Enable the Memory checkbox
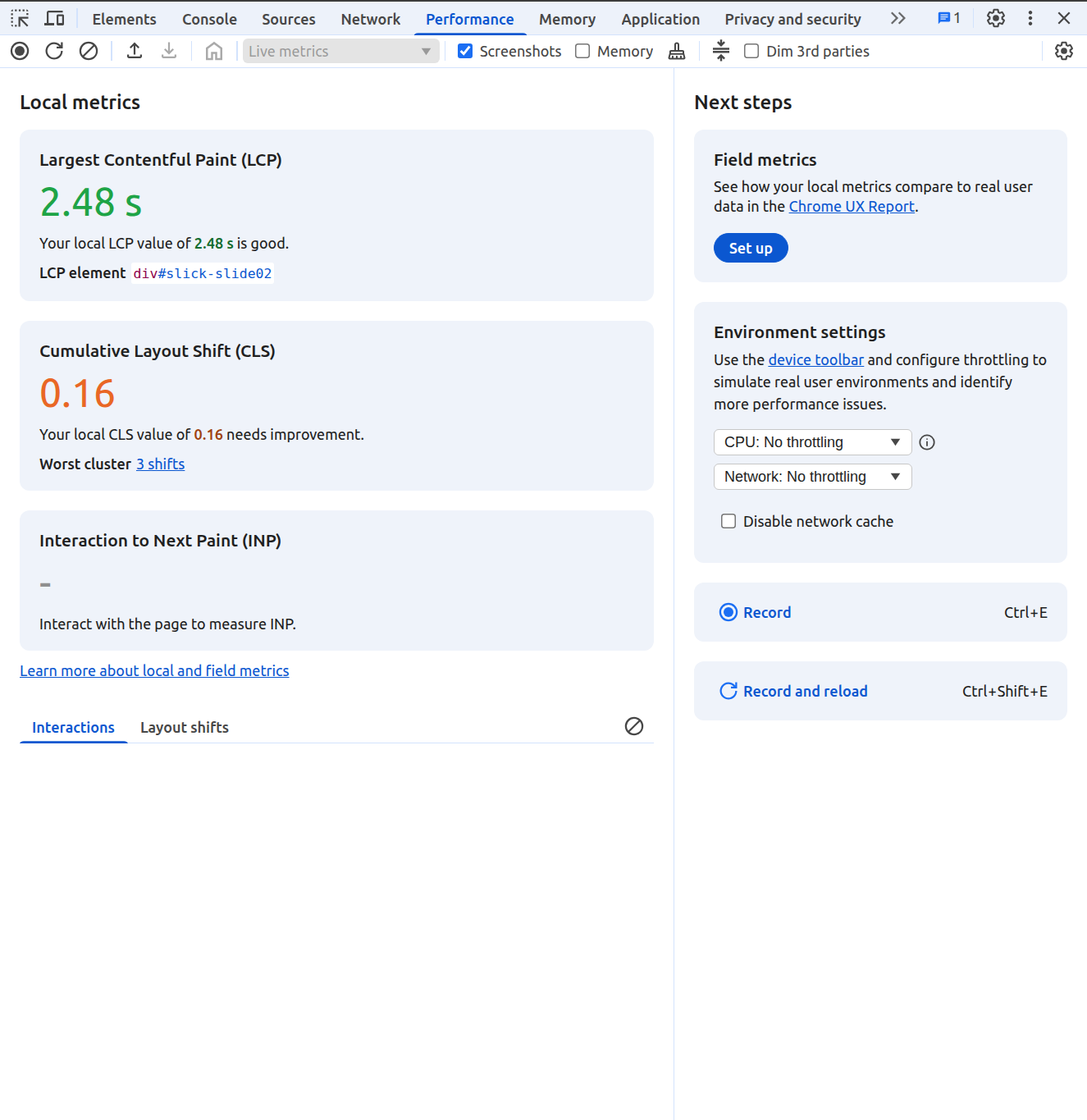This screenshot has height=1120, width=1087. tap(582, 51)
